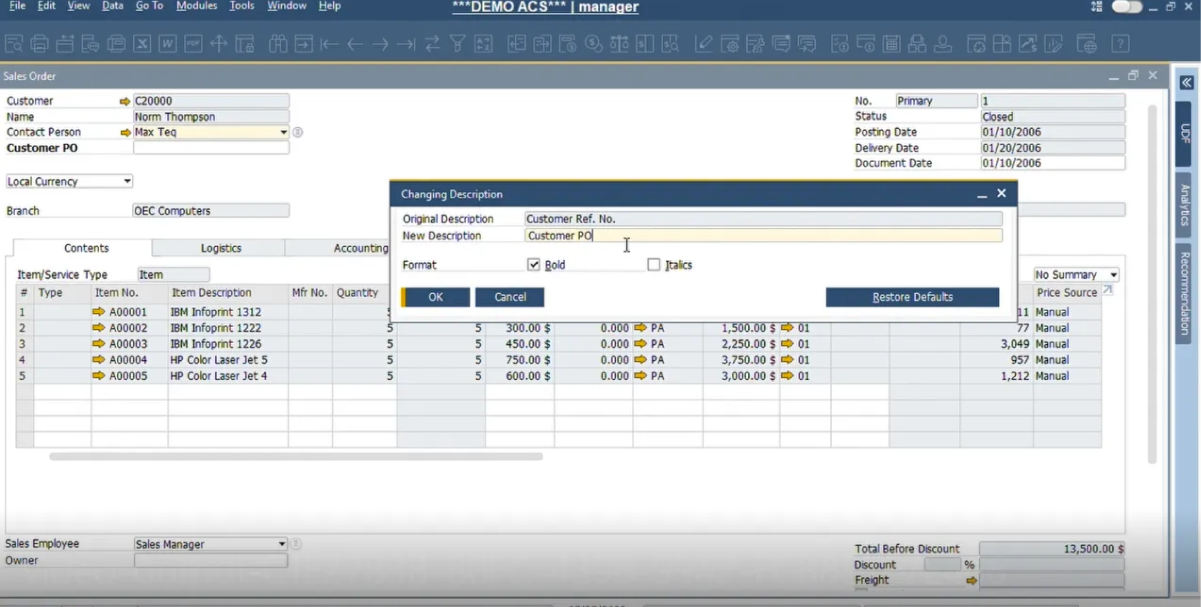Cancel the Changing Description dialog

[509, 296]
